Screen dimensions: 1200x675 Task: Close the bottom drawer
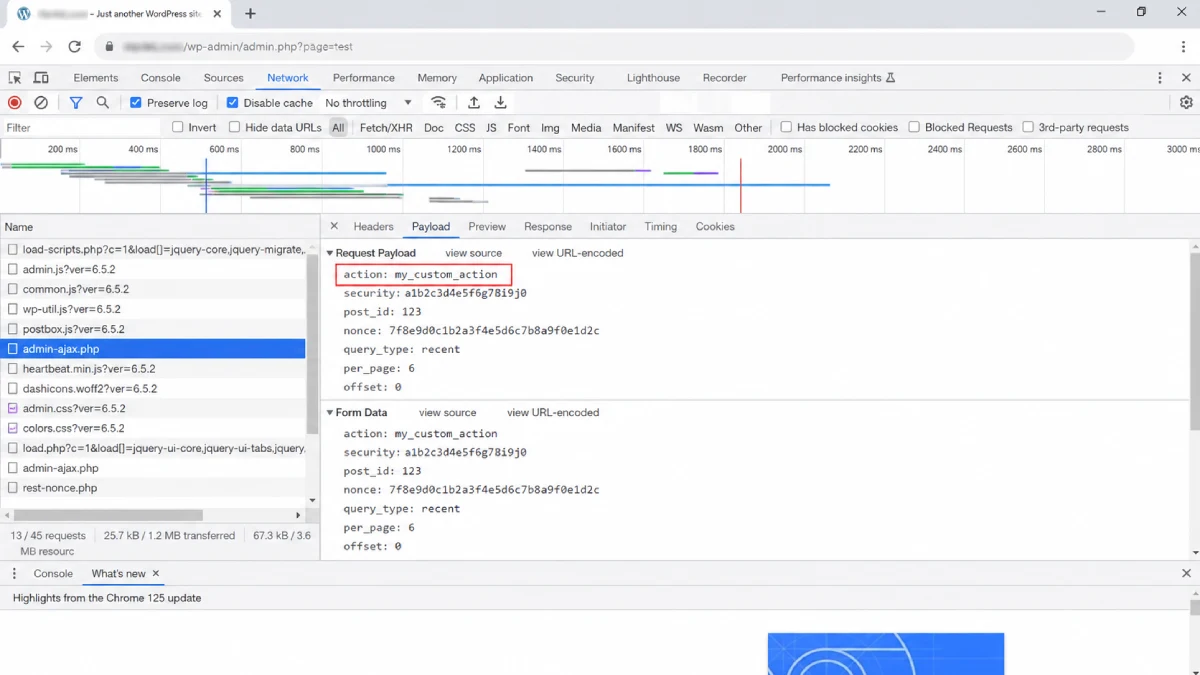click(1186, 573)
